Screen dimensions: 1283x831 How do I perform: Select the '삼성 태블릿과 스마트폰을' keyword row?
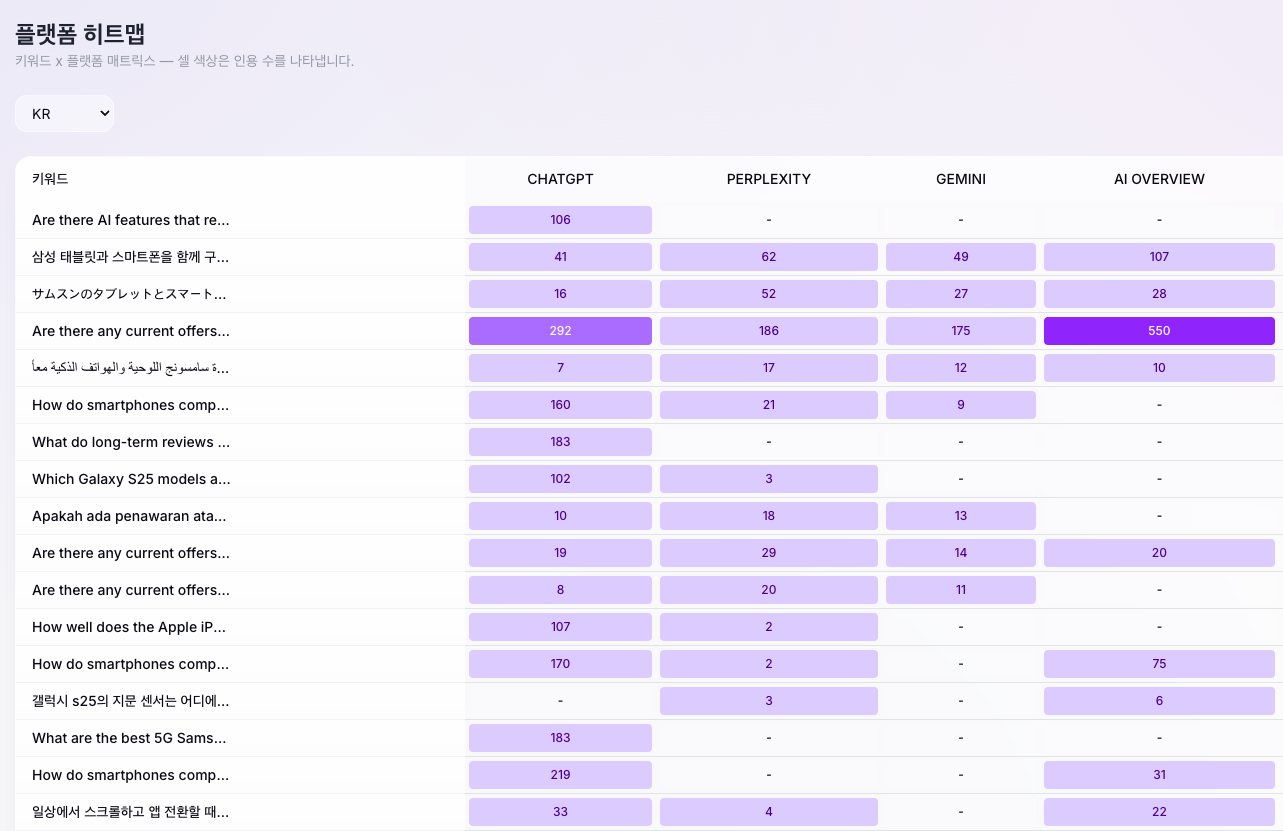[x=130, y=257]
